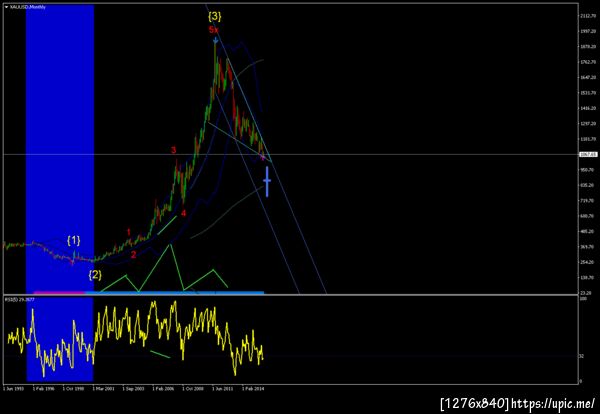Click the 23.20 price scale label

pos(586,293)
